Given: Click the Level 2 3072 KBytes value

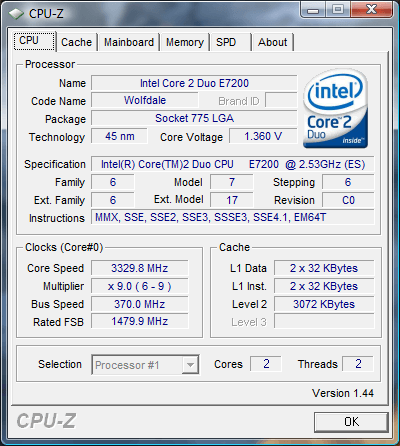Looking at the screenshot, I should 324,304.
